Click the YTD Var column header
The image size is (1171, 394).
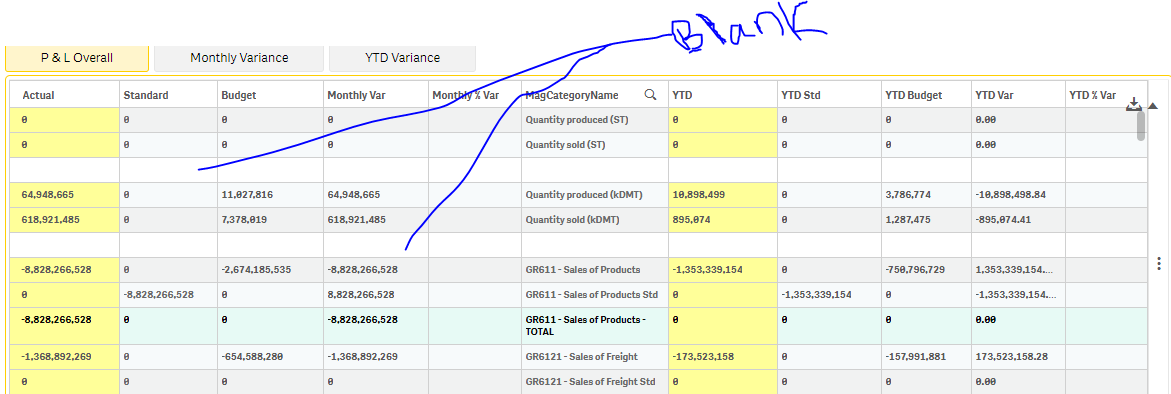994,95
